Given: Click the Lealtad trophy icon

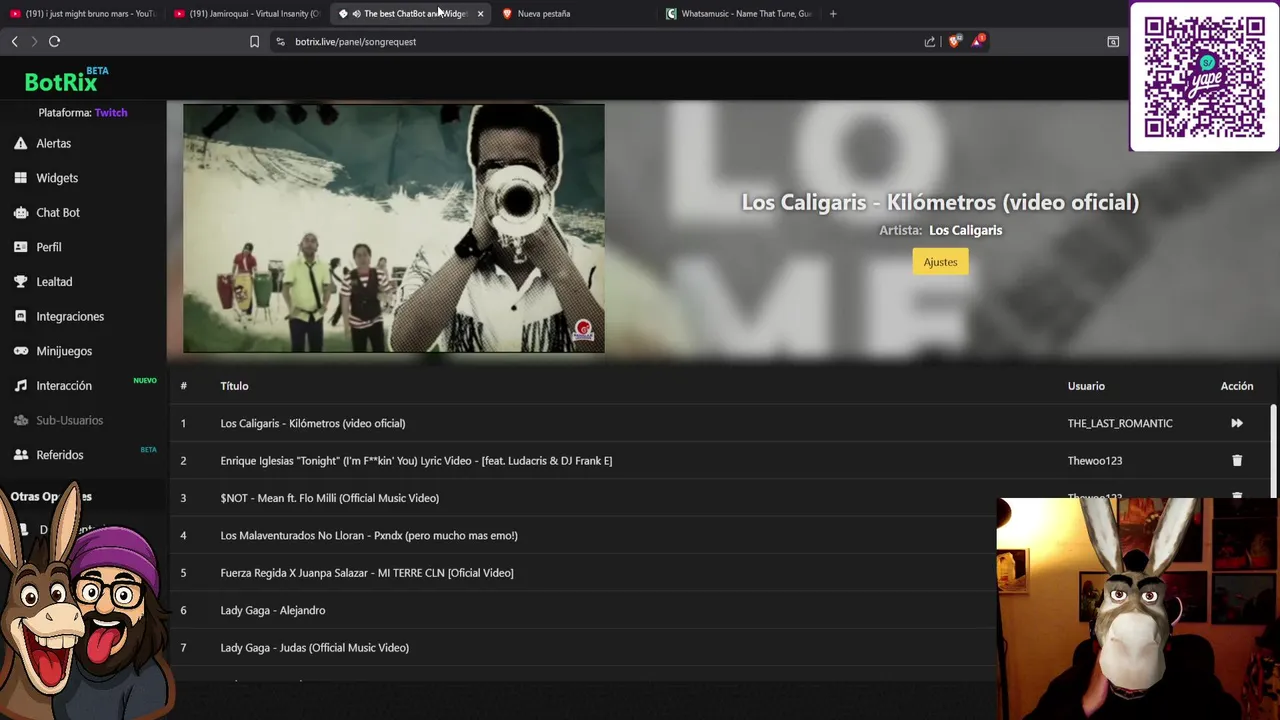Looking at the screenshot, I should click(x=20, y=282).
